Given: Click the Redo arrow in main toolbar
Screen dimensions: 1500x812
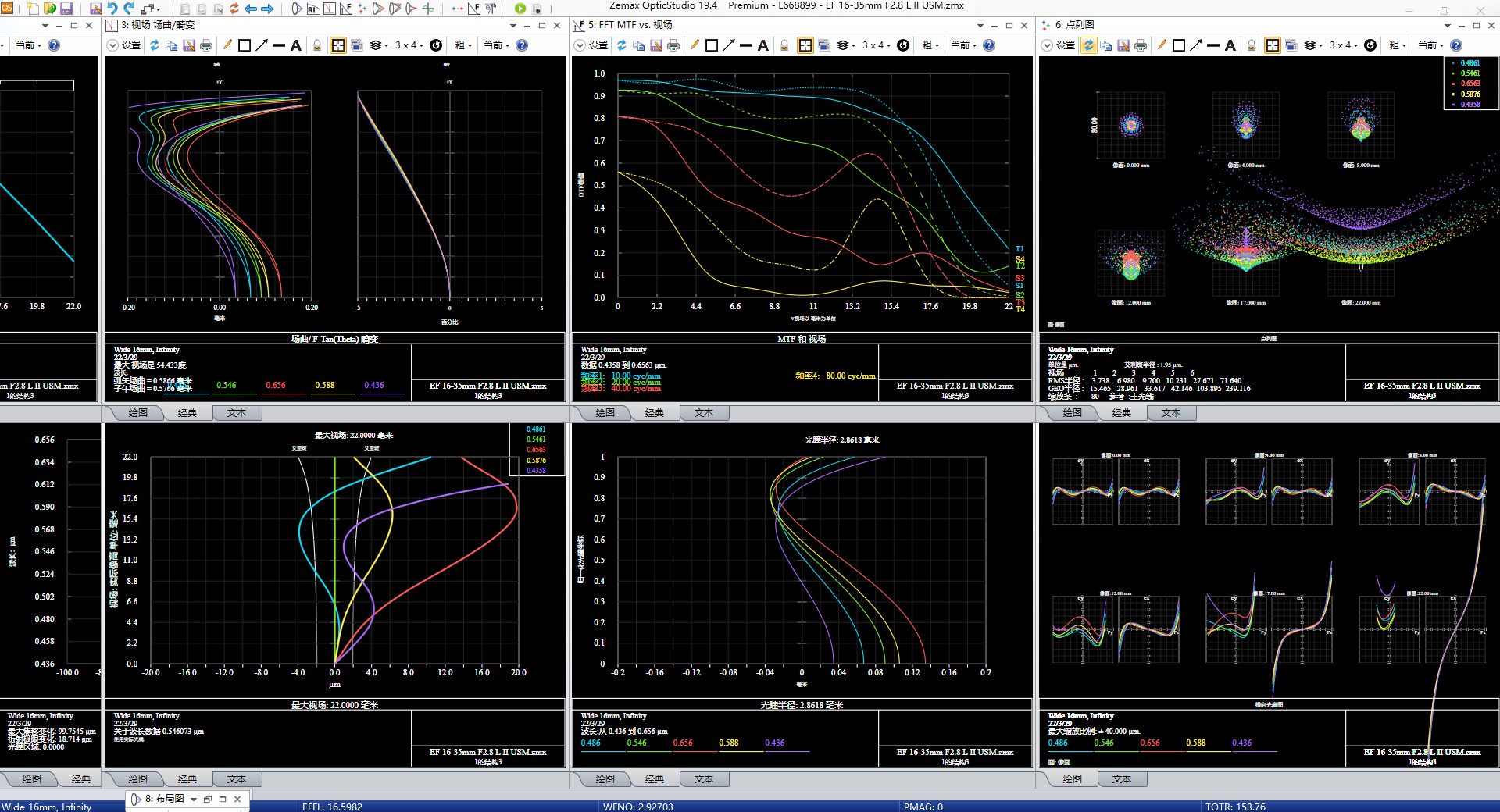Looking at the screenshot, I should click(x=129, y=9).
